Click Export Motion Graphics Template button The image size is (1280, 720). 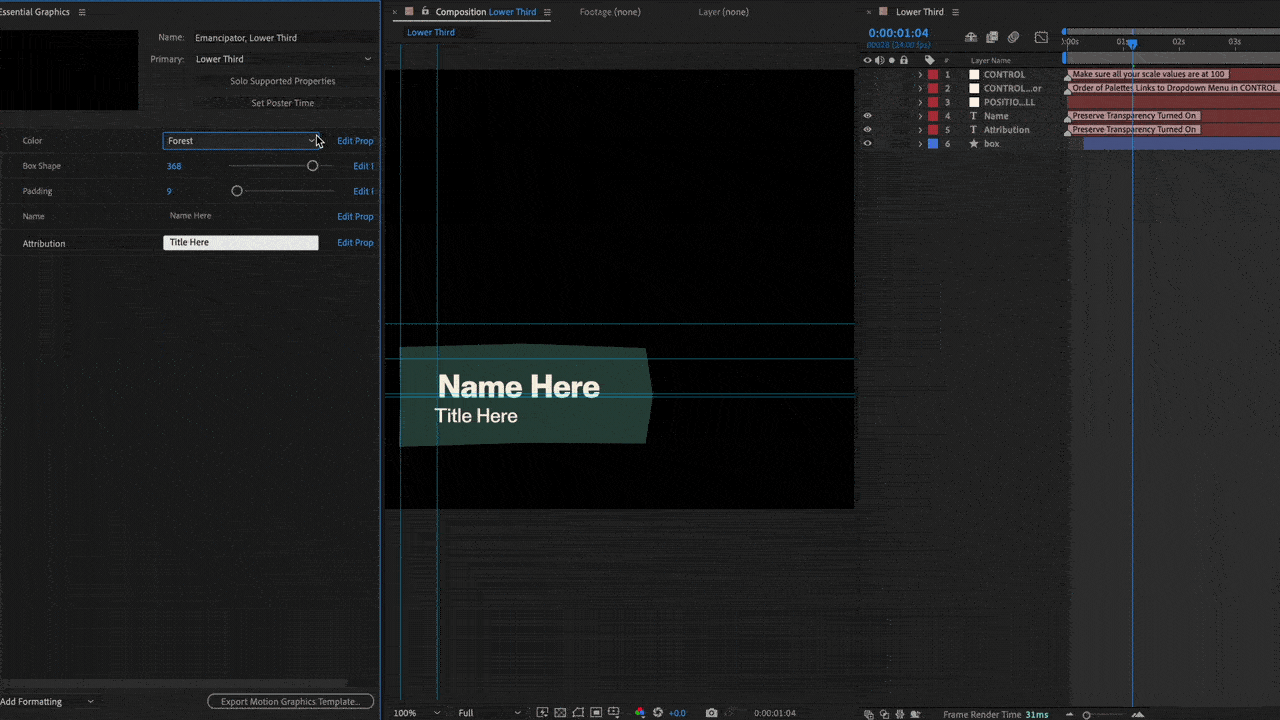[290, 702]
